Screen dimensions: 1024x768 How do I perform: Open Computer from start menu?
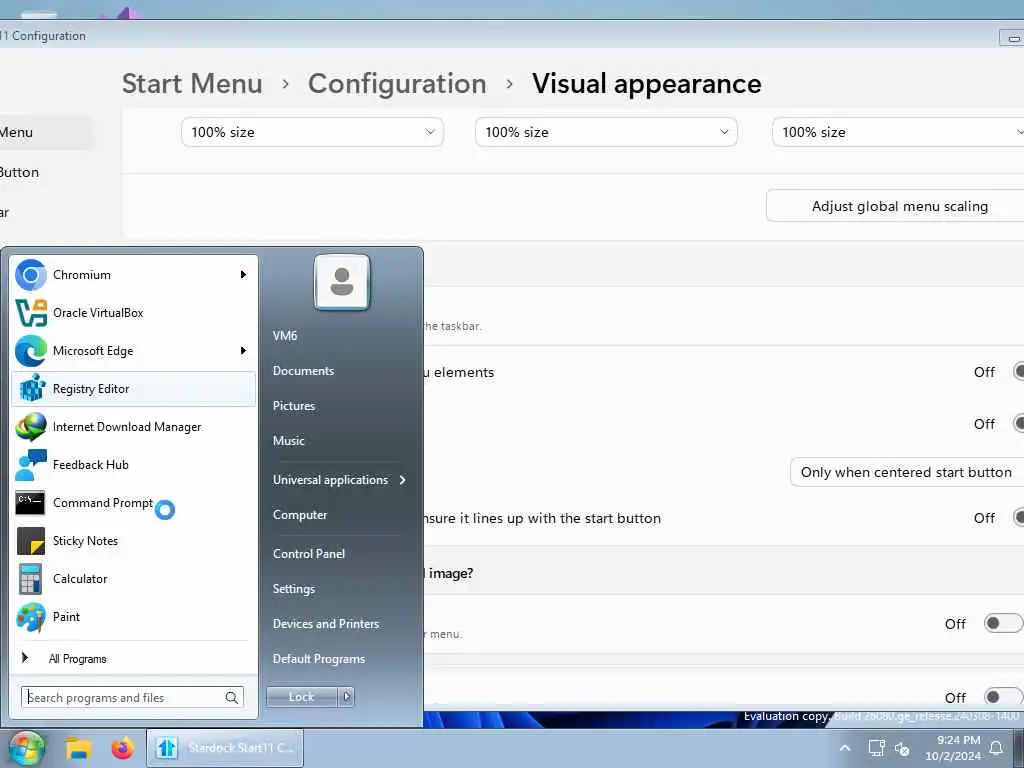300,515
